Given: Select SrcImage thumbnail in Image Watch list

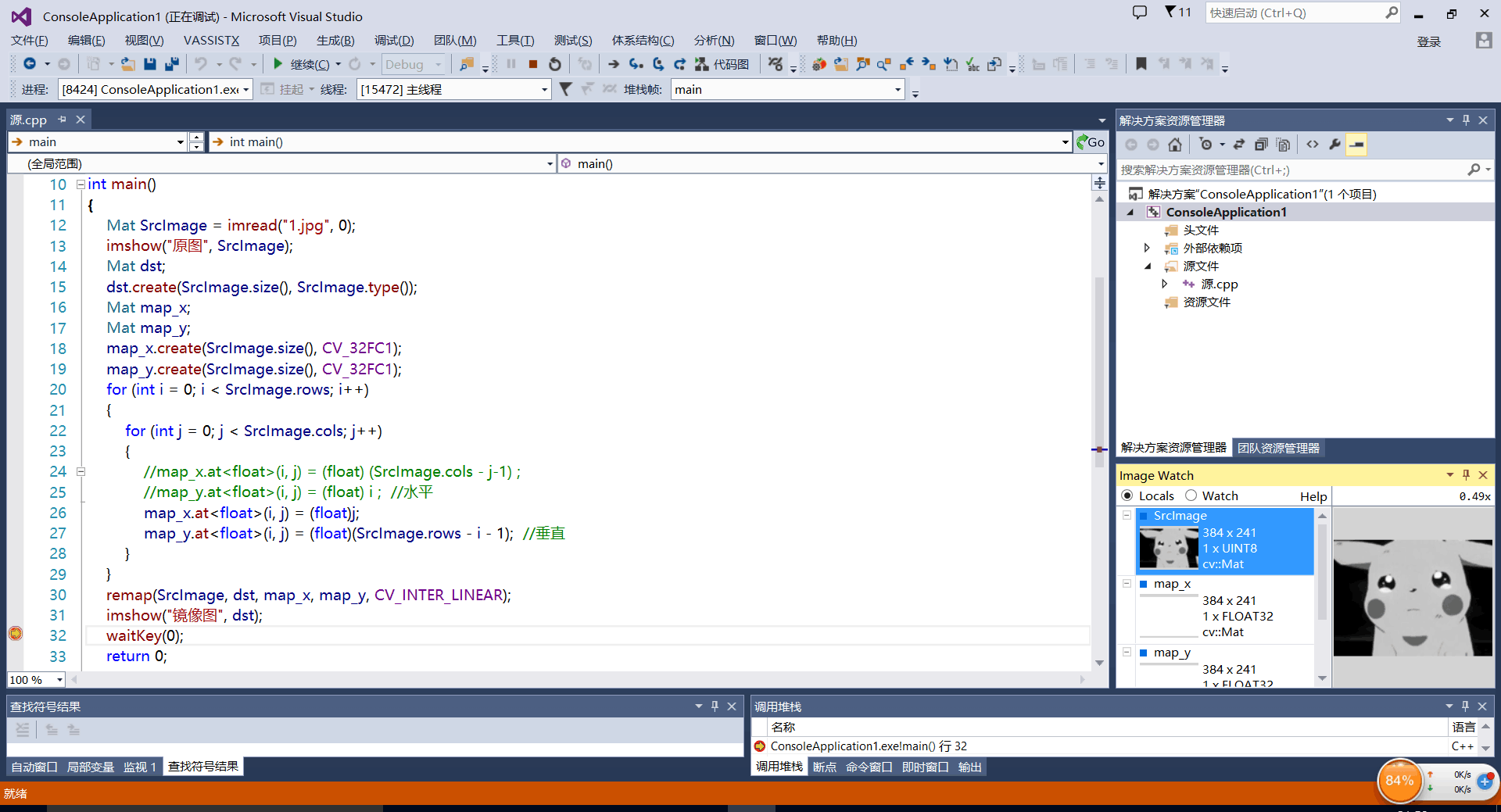Looking at the screenshot, I should [x=1168, y=547].
